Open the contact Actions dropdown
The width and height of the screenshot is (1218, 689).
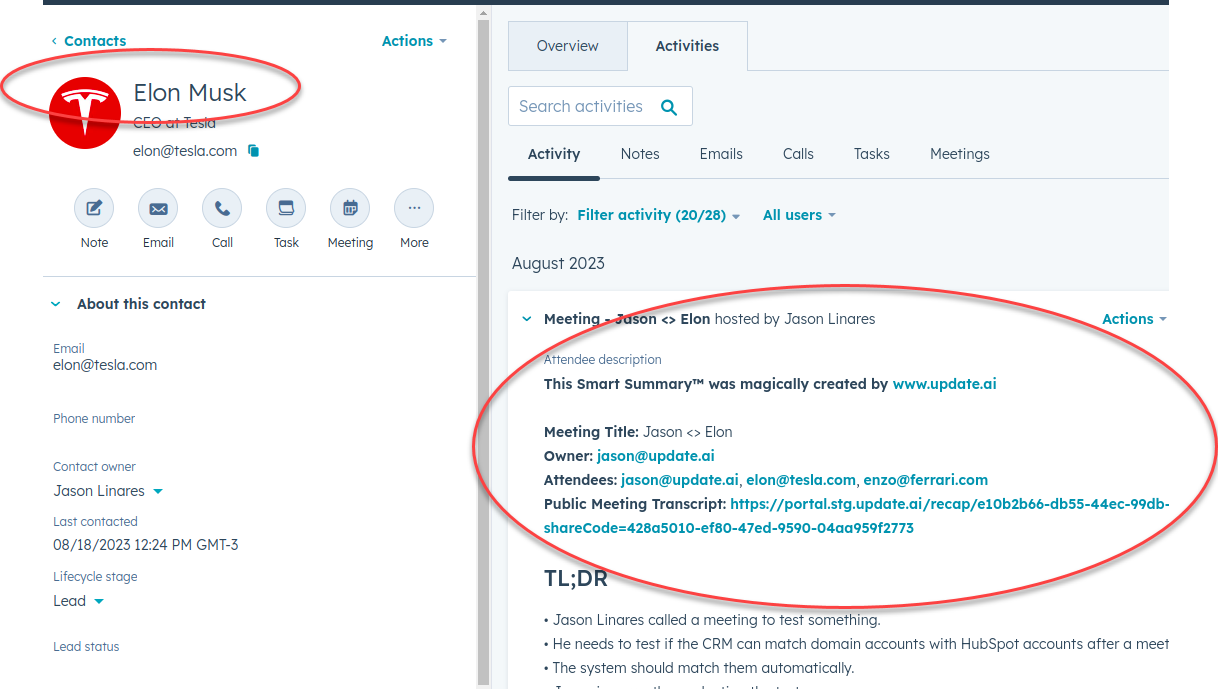(x=414, y=41)
